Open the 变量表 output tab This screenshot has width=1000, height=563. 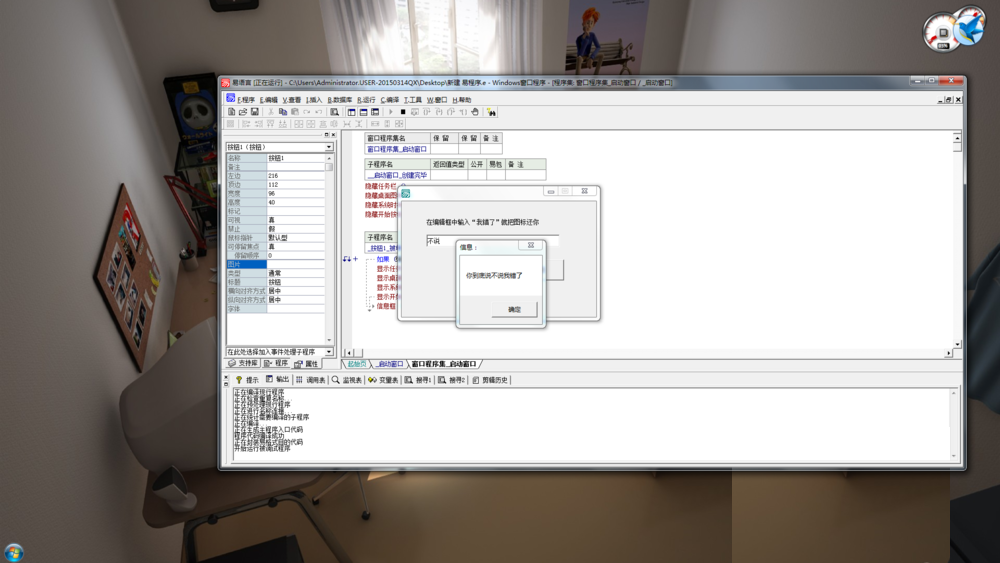pos(383,380)
